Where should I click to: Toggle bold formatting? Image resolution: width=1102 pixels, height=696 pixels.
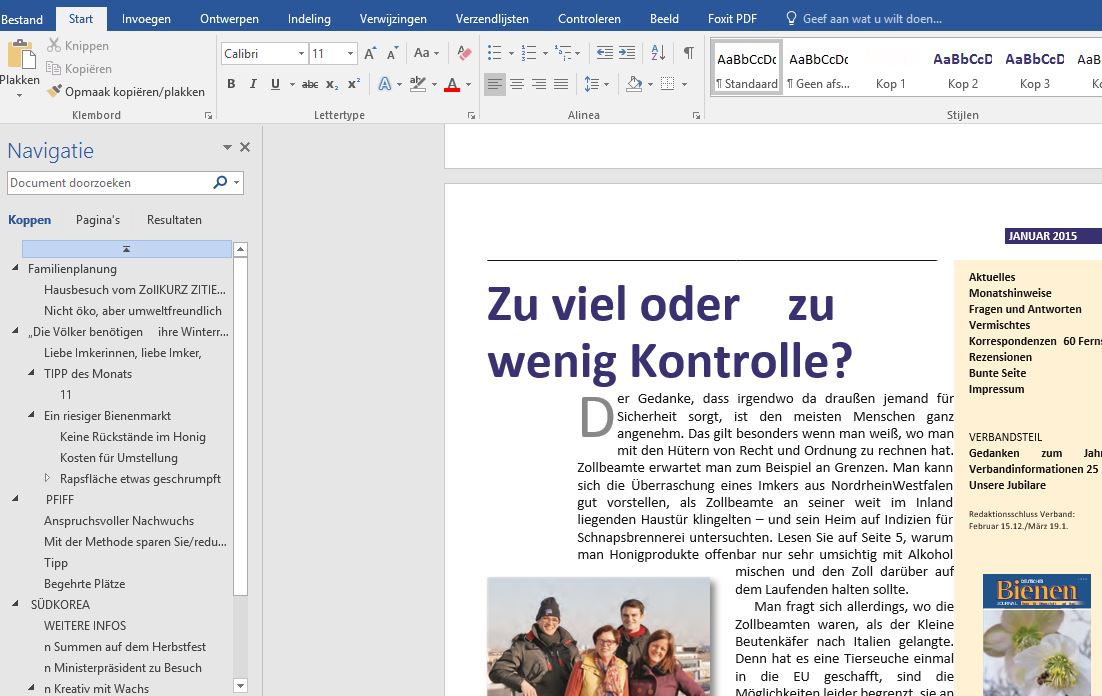pos(231,84)
